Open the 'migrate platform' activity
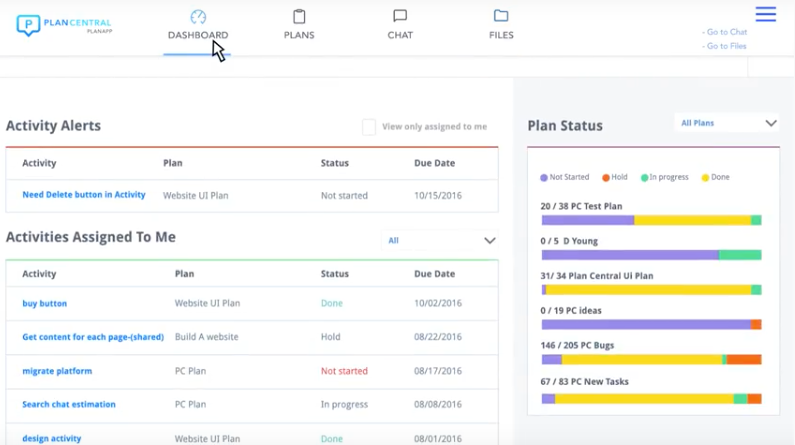795x445 pixels. [x=57, y=371]
